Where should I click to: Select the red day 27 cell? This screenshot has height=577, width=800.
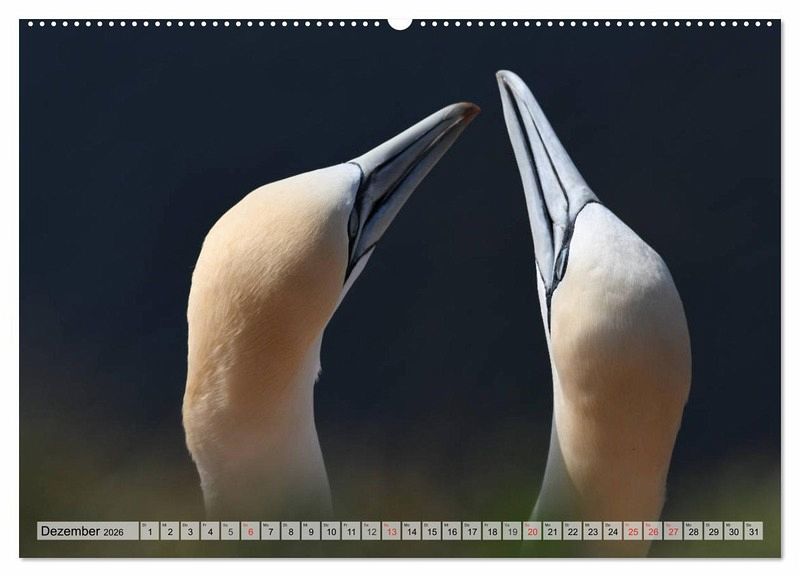pos(673,531)
